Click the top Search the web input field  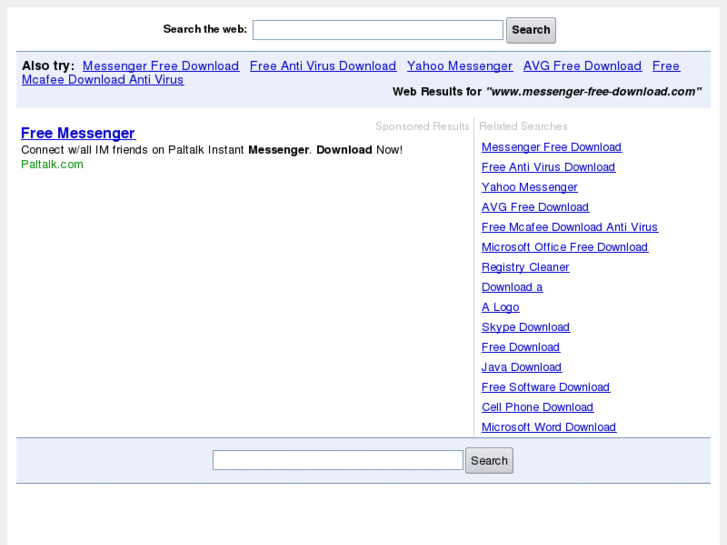point(377,30)
